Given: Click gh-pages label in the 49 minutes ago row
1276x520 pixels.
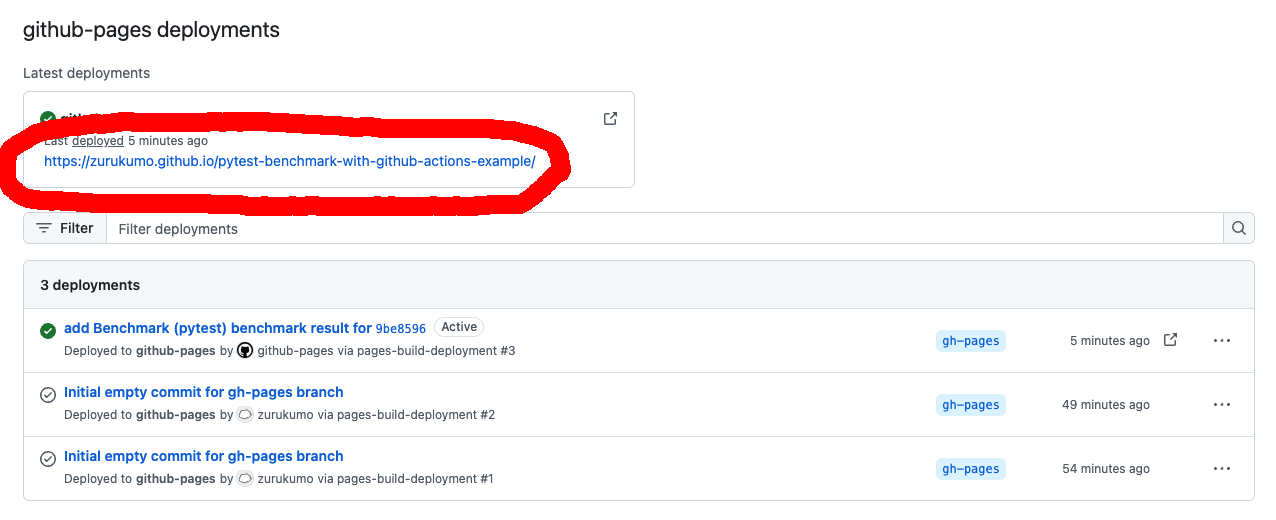Looking at the screenshot, I should tap(971, 405).
